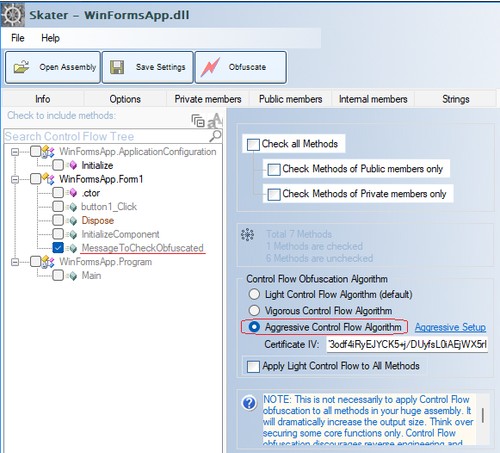Enable Apply Light Control Flow to All Methods
500x453 pixels.
coord(253,366)
